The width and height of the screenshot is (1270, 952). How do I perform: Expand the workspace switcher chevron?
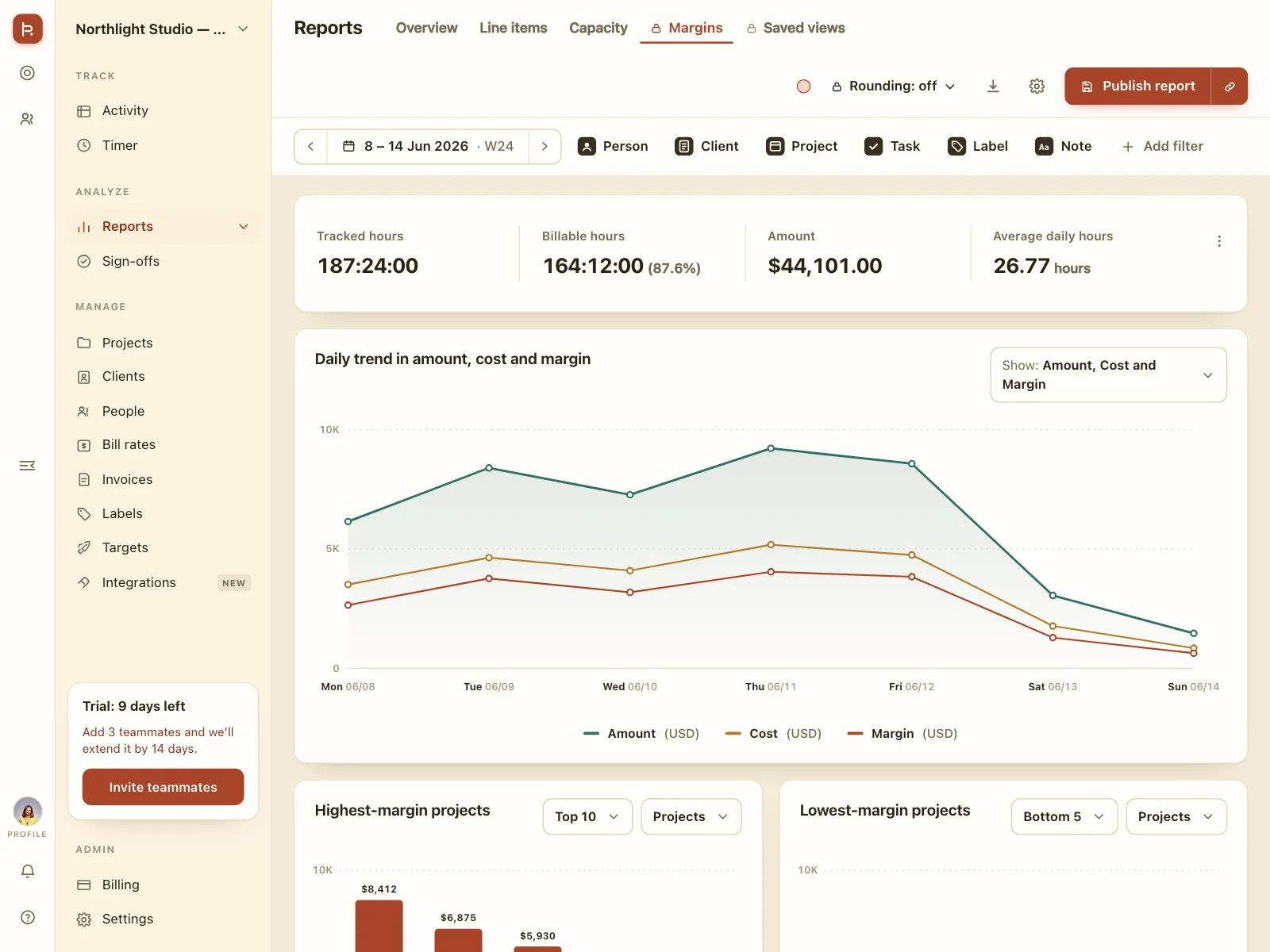coord(244,29)
